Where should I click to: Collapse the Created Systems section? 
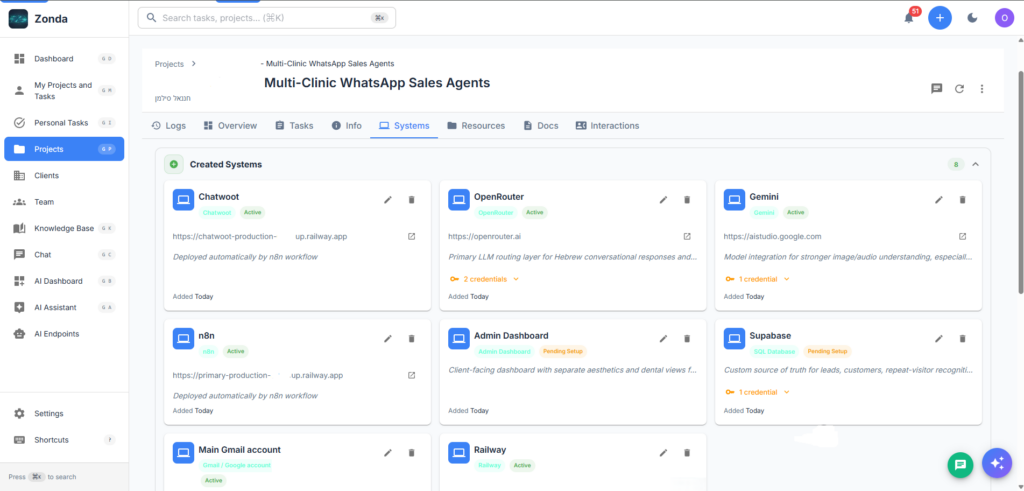pos(976,165)
